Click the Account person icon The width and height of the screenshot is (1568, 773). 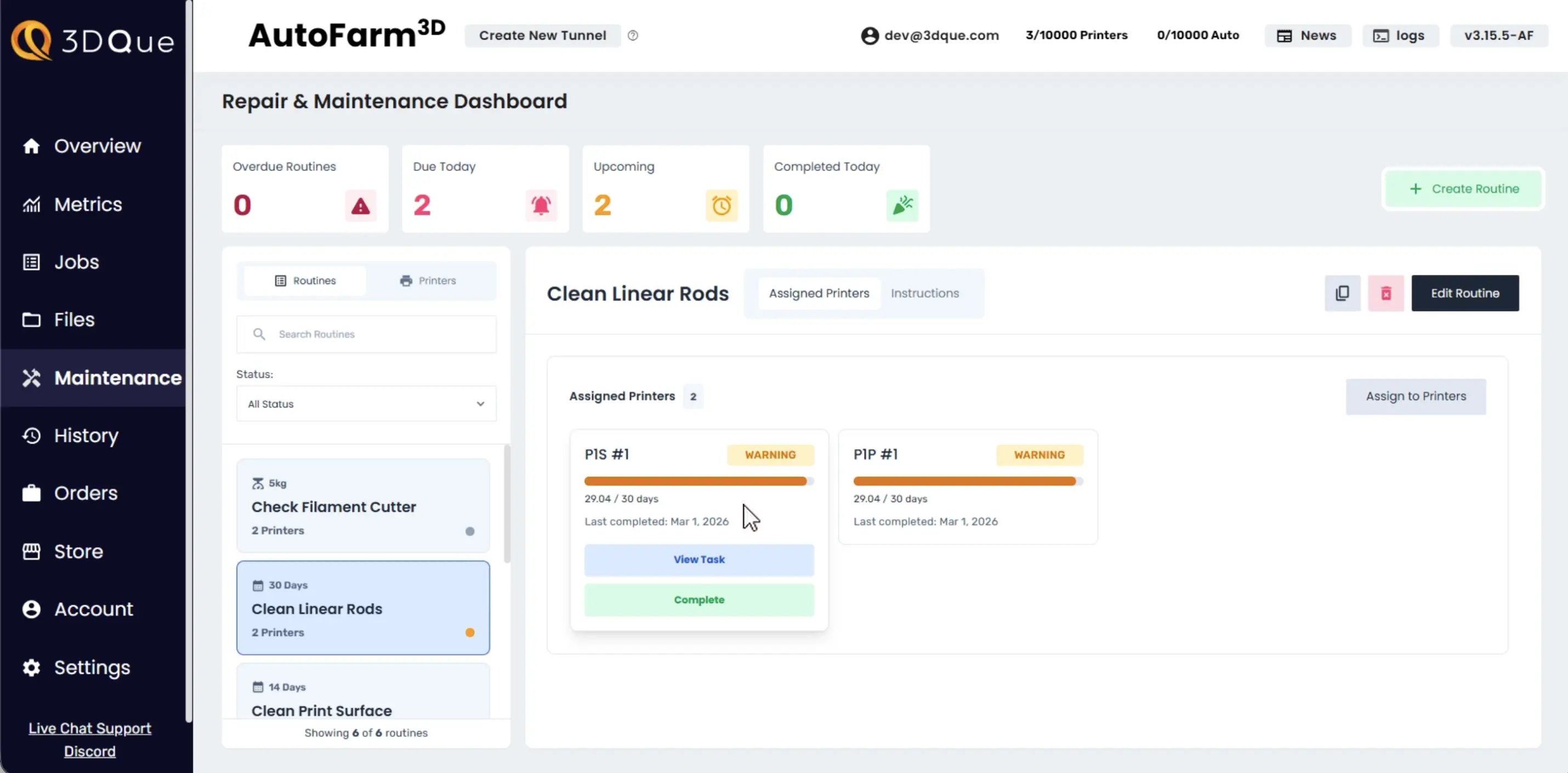pos(31,609)
